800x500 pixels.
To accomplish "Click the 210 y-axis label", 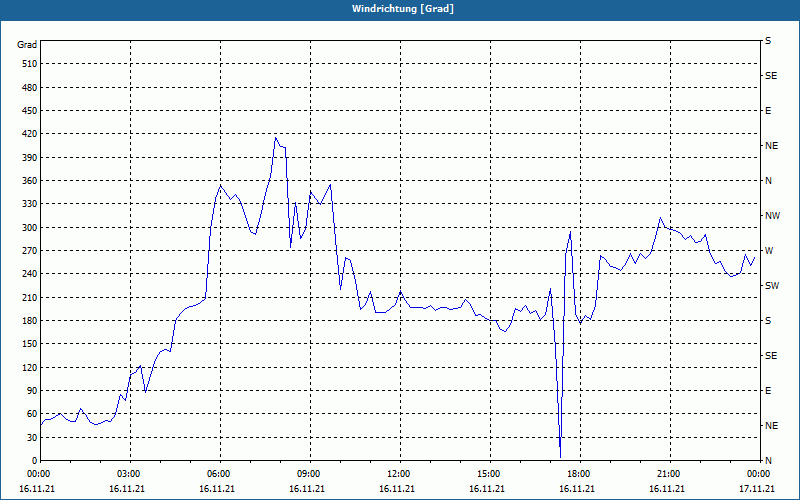I will click(x=29, y=297).
